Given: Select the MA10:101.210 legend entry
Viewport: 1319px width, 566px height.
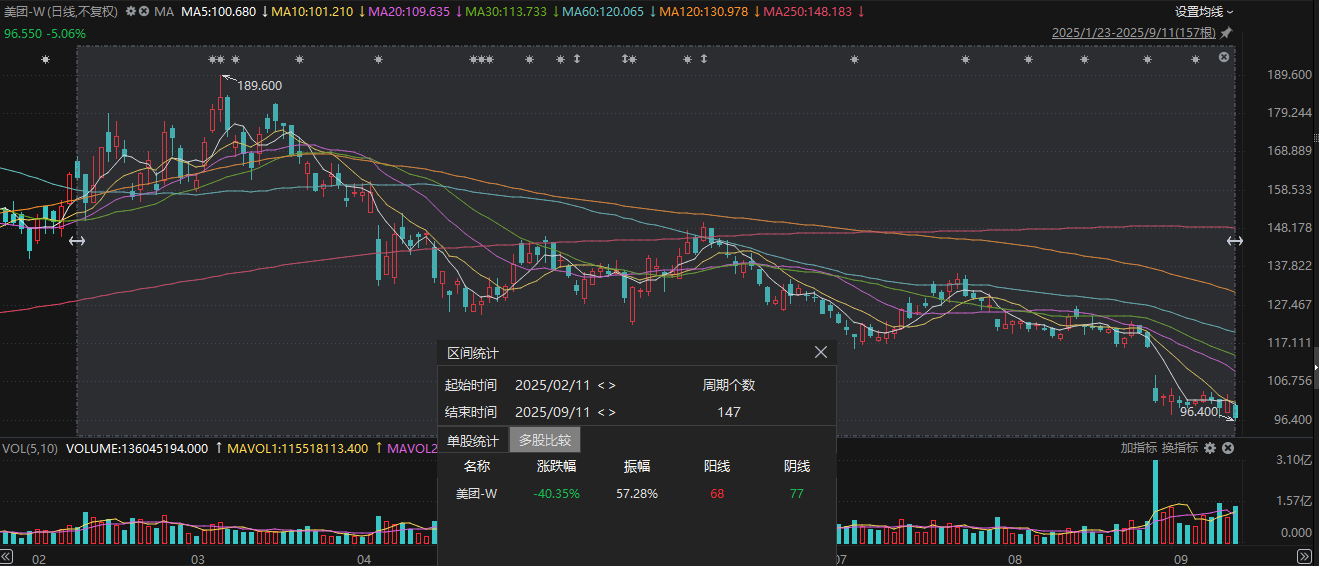Looking at the screenshot, I should coord(311,12).
